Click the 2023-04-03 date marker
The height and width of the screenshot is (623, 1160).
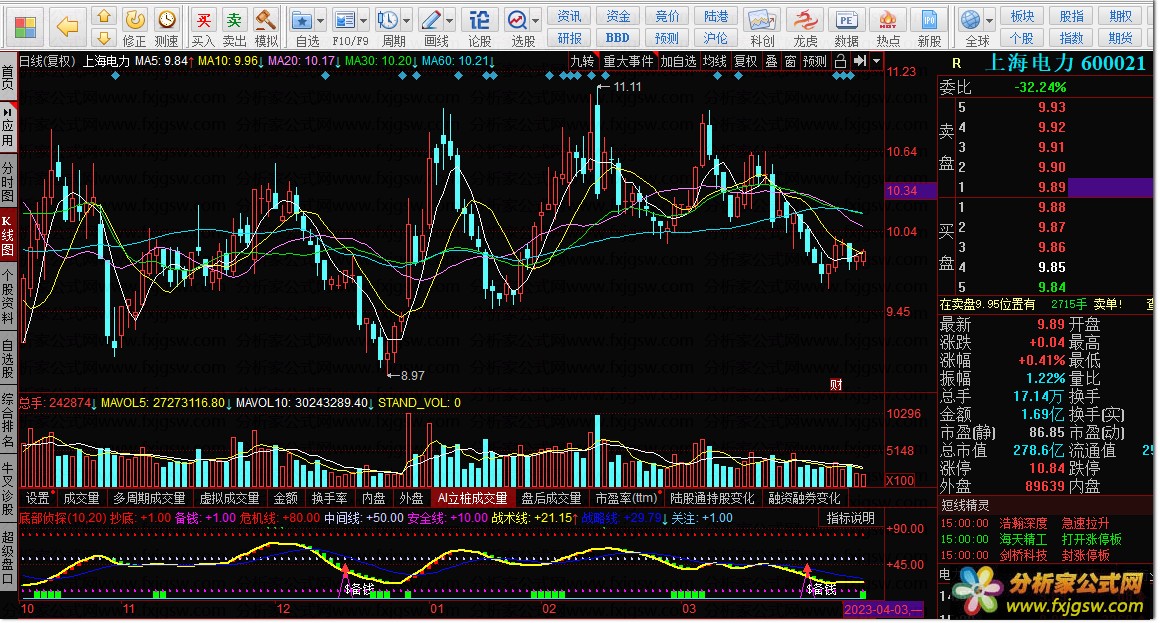pyautogui.click(x=883, y=609)
